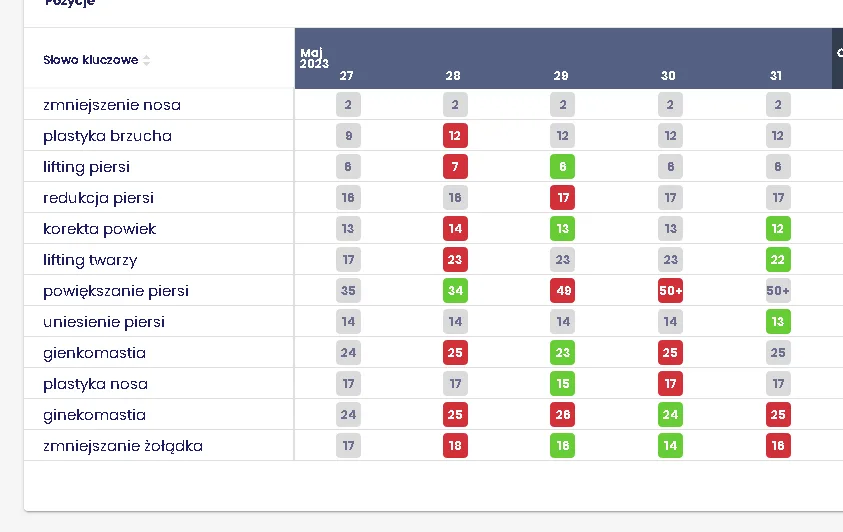Open the zmniejszanie żołądka keyword
The image size is (843, 532).
coord(123,446)
